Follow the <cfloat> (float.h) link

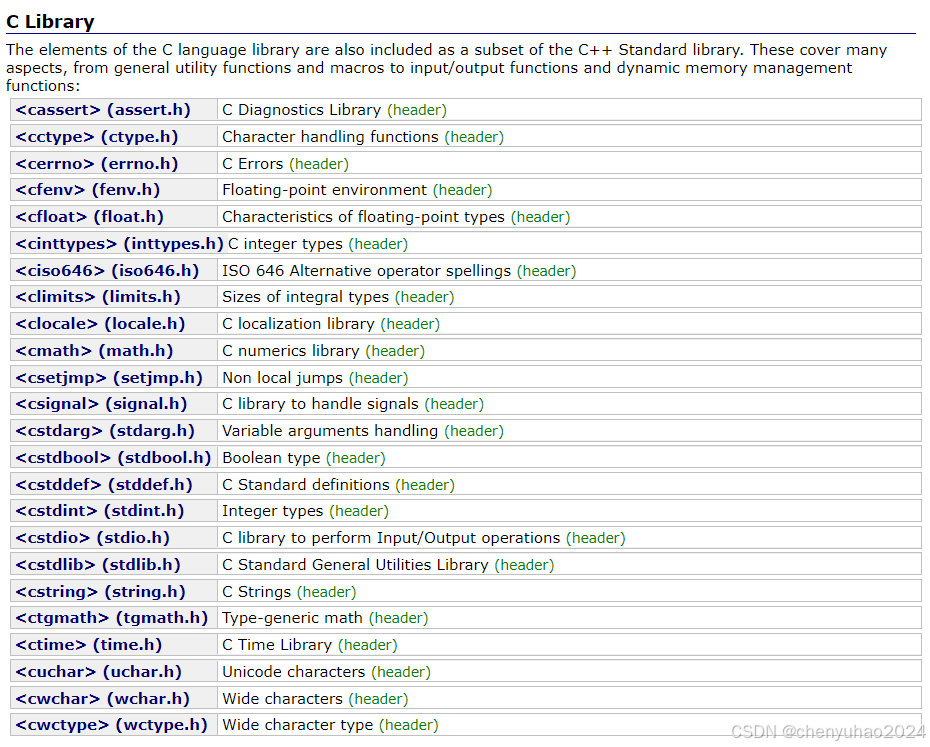(90, 217)
